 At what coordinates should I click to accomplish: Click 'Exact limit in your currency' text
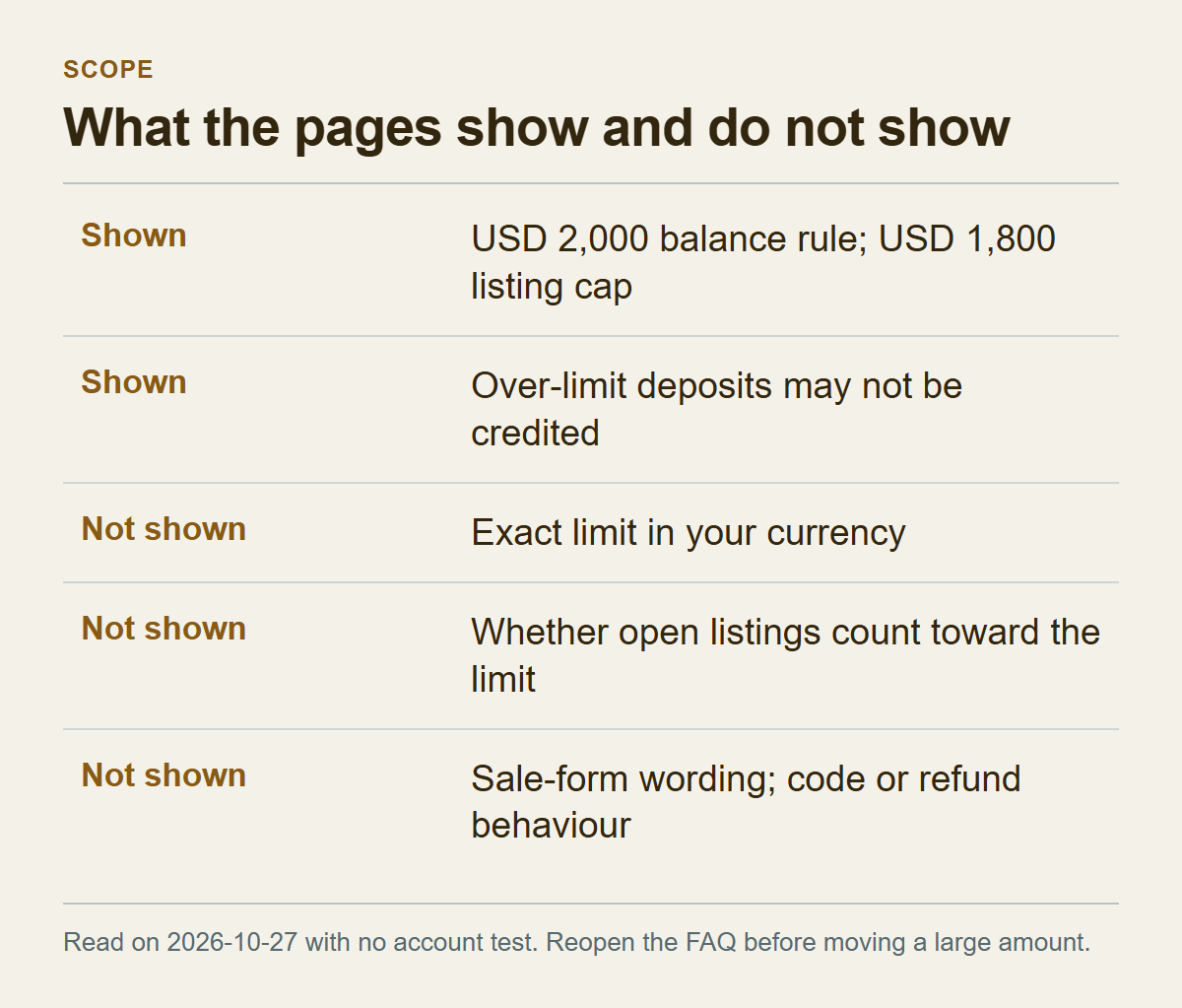pyautogui.click(x=688, y=533)
